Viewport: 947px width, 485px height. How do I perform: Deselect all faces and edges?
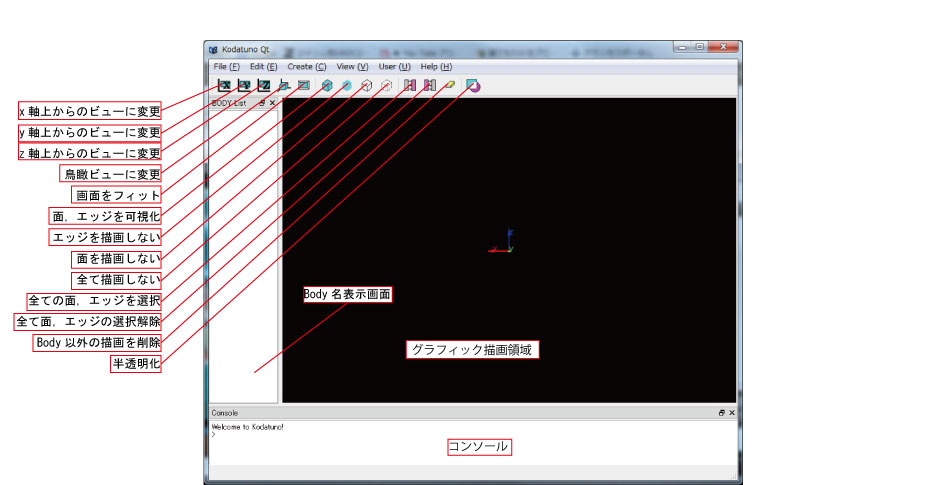click(429, 86)
